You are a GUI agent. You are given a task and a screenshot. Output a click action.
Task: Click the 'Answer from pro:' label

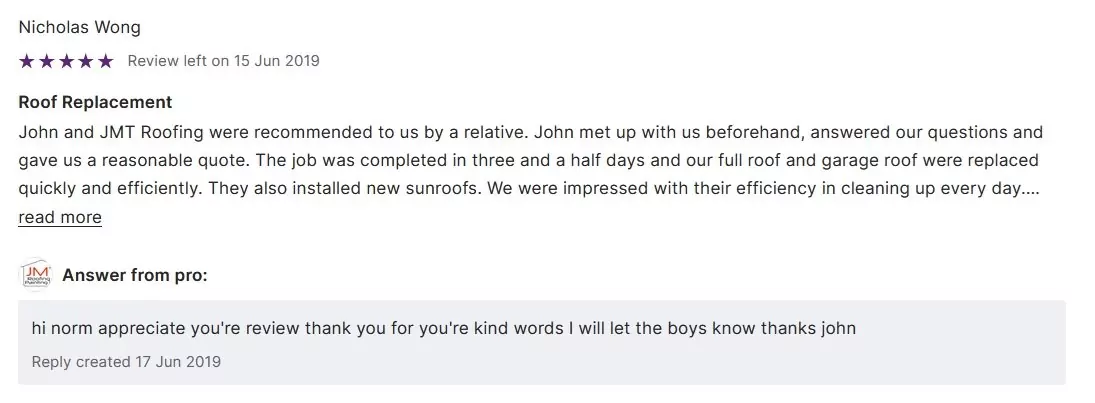pos(135,275)
